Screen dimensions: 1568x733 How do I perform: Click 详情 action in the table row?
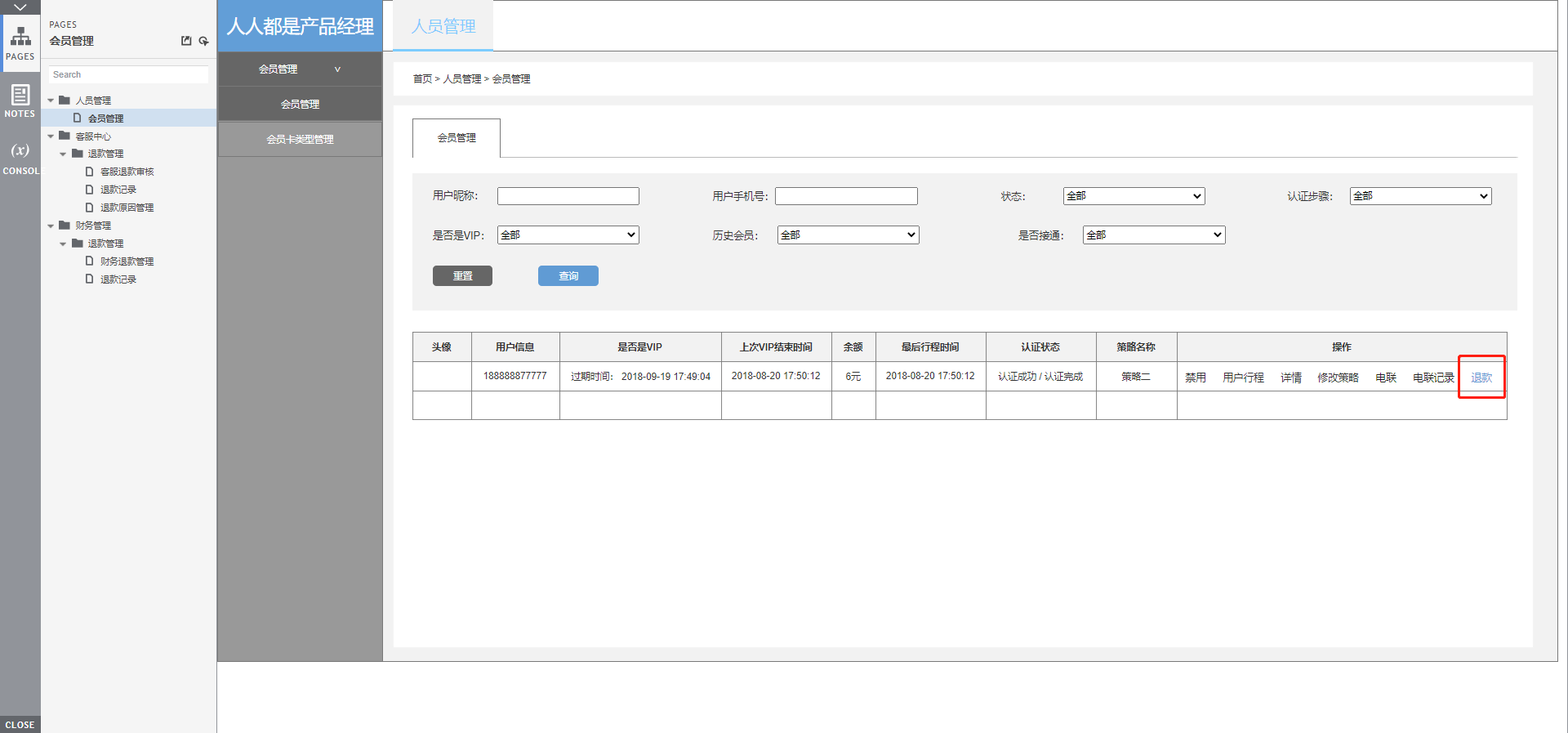pyautogui.click(x=1291, y=378)
